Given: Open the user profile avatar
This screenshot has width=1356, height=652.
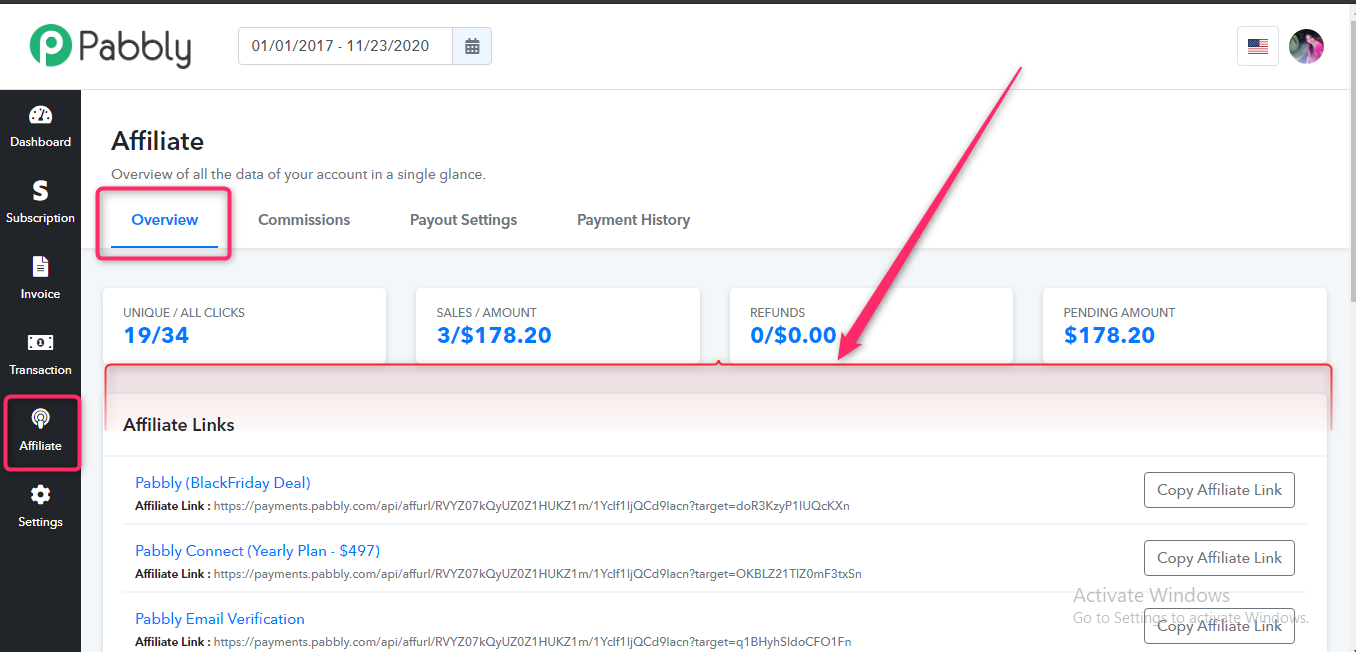Looking at the screenshot, I should [x=1306, y=46].
